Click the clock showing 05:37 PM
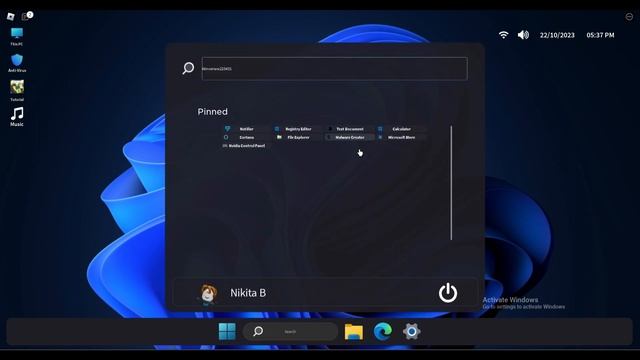The image size is (640, 360). click(x=600, y=35)
